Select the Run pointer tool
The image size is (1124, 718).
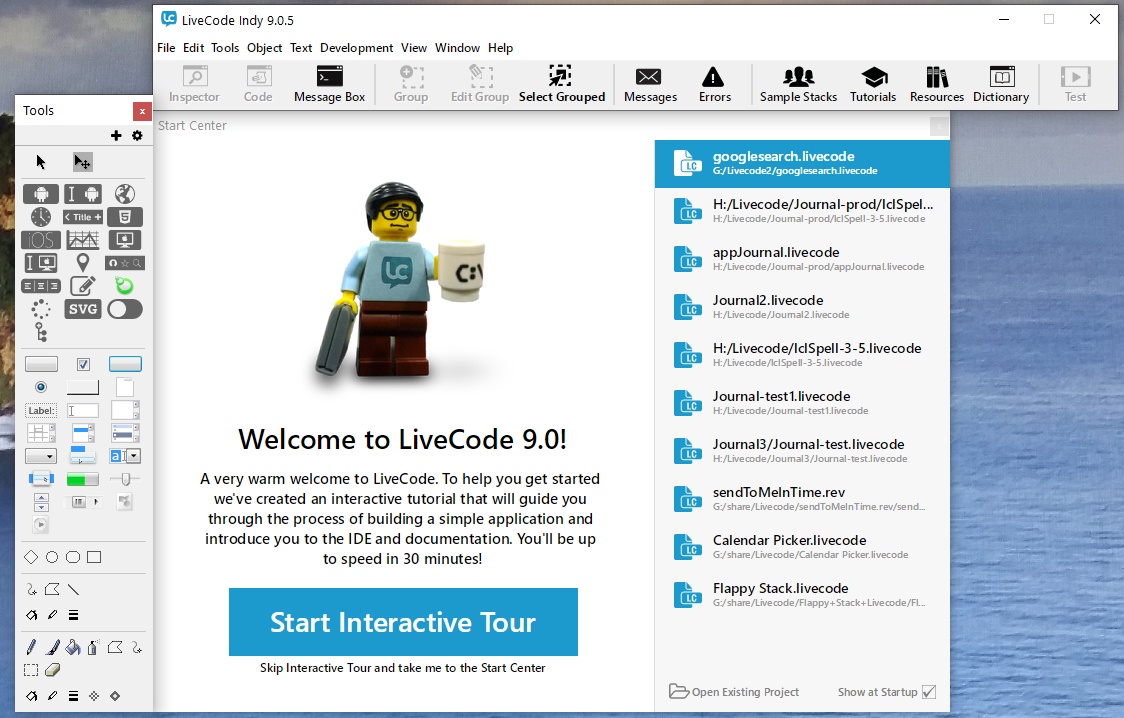41,161
